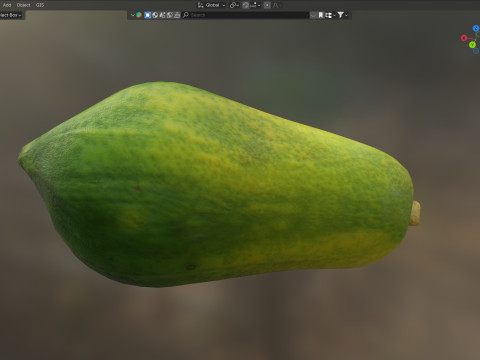Image resolution: width=480 pixels, height=360 pixels.
Task: Snap view to red X axis gizmo
Action: pyautogui.click(x=464, y=38)
